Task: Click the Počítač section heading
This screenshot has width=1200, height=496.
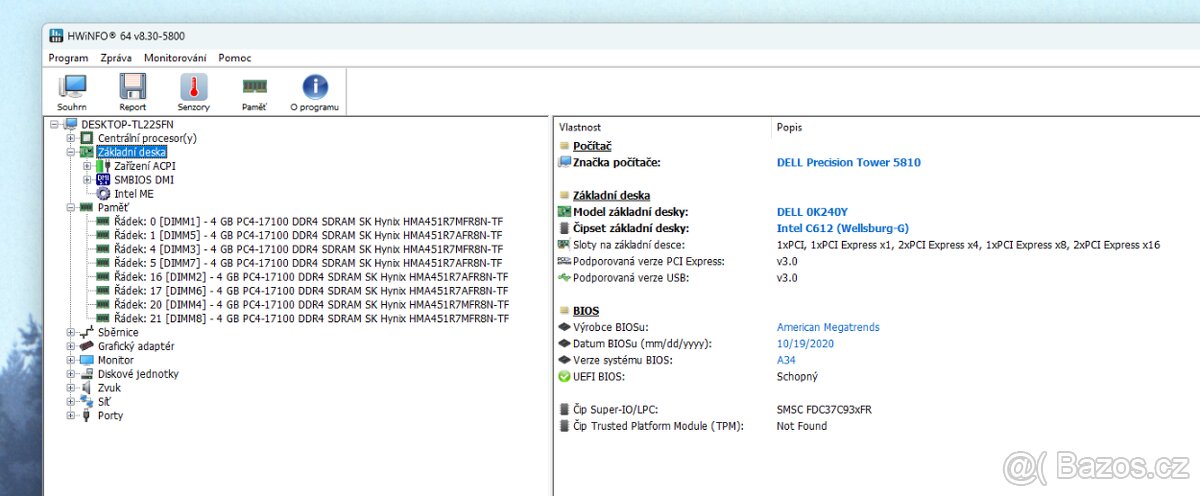Action: click(592, 146)
